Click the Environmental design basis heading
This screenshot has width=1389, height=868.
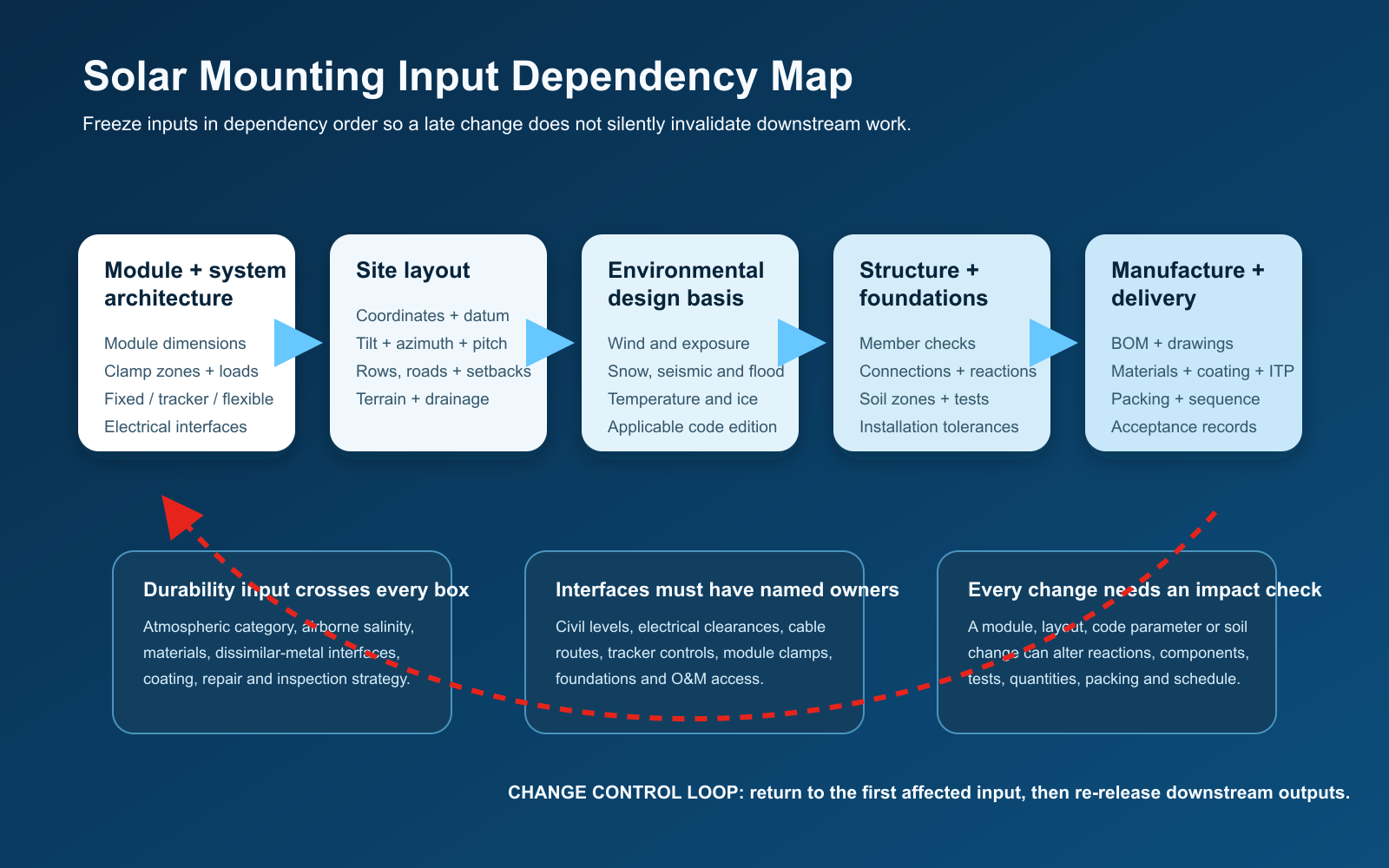[686, 284]
